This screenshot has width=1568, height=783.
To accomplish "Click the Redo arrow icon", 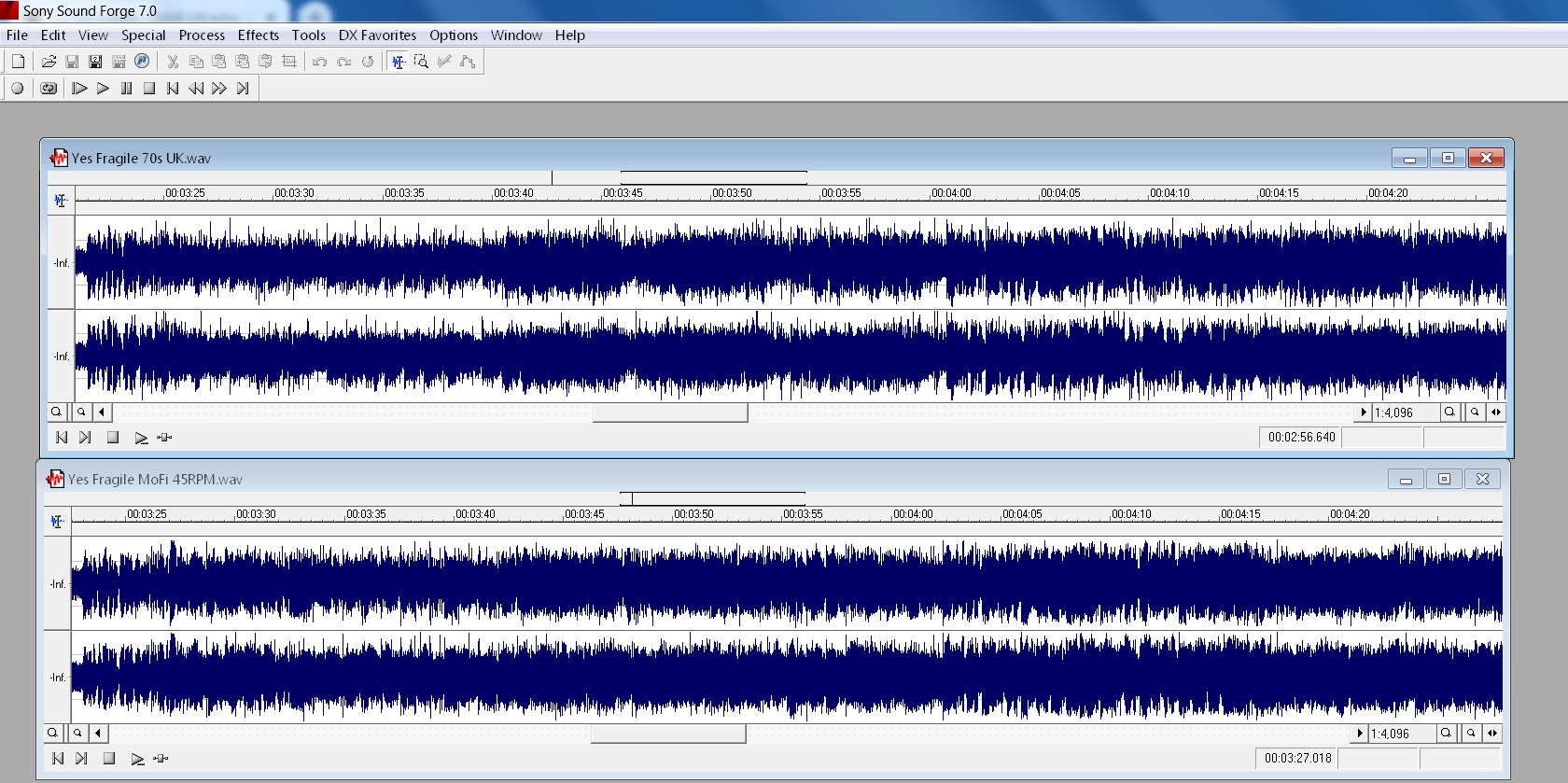I will pyautogui.click(x=343, y=62).
